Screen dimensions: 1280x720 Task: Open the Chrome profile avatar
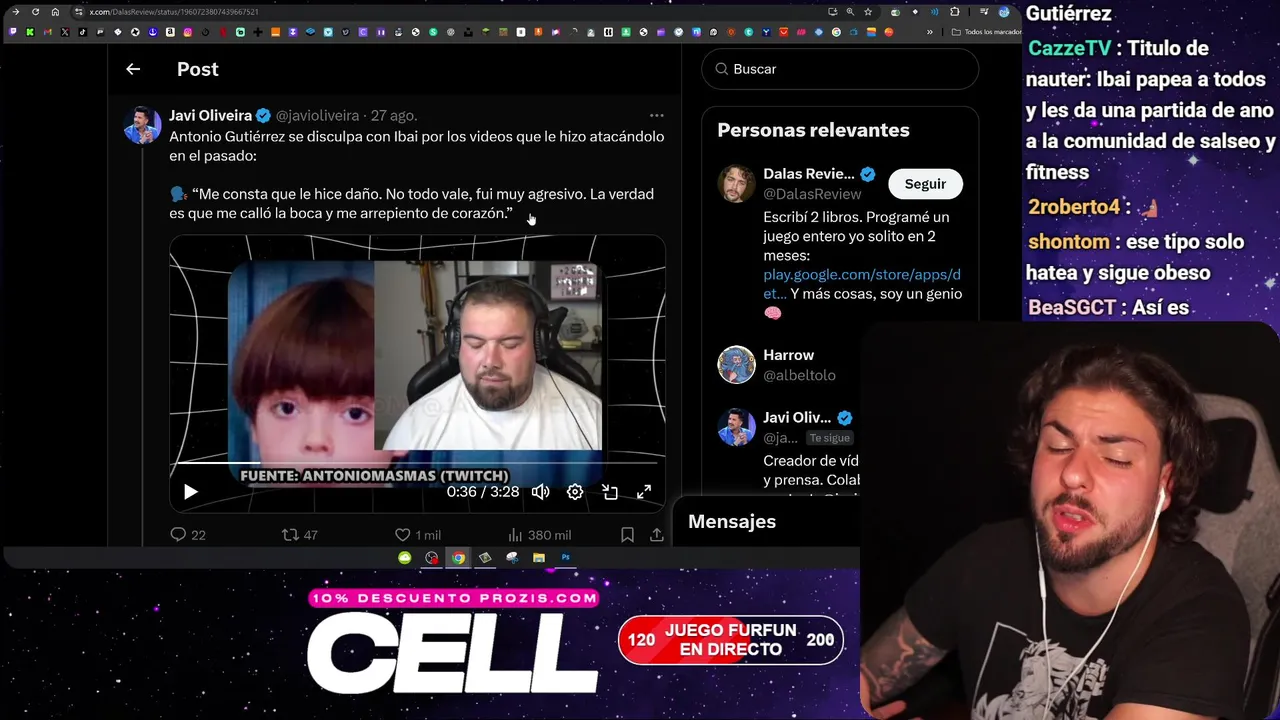pyautogui.click(x=1004, y=12)
